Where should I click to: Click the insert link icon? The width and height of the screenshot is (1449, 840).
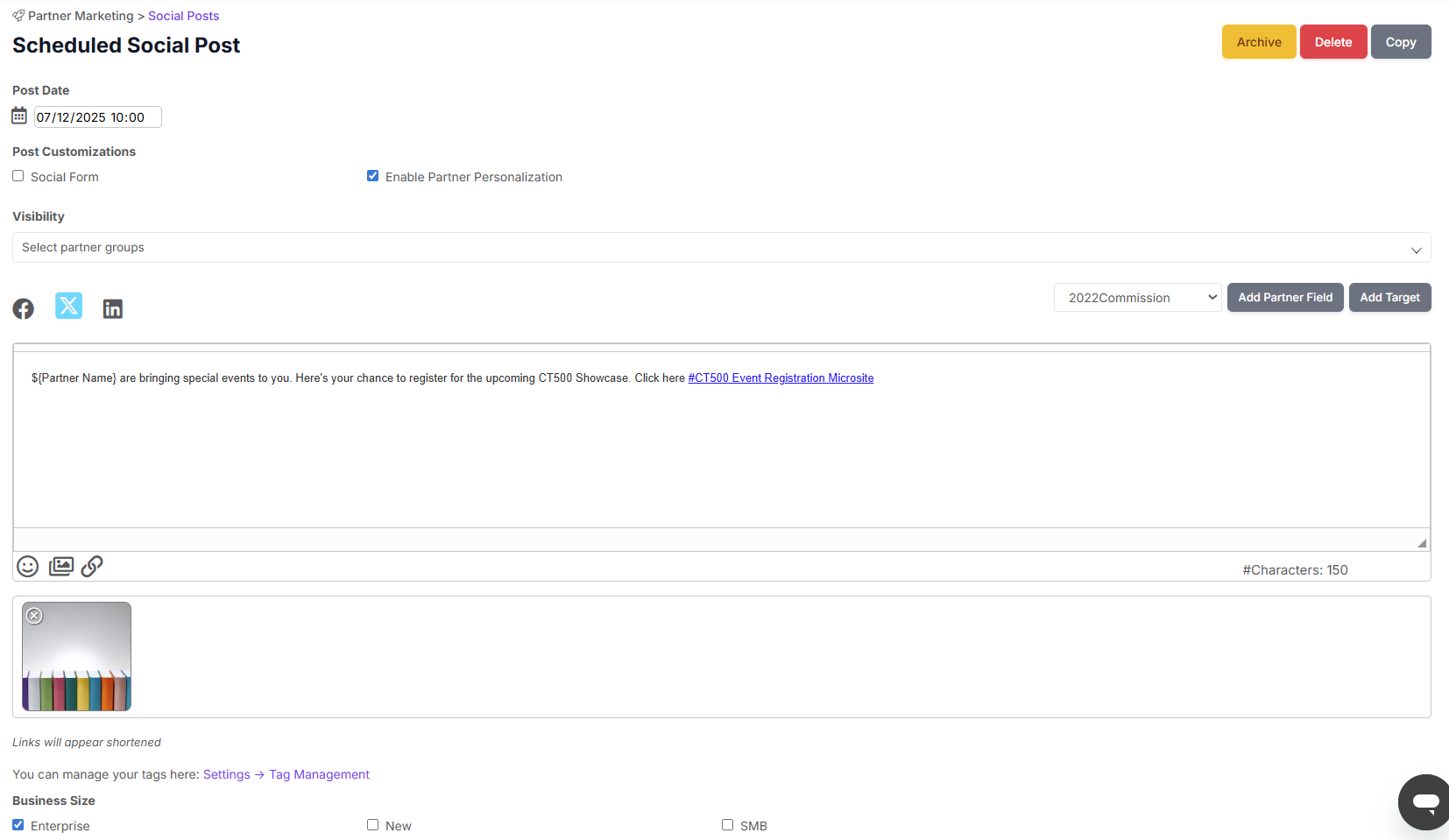pos(92,567)
